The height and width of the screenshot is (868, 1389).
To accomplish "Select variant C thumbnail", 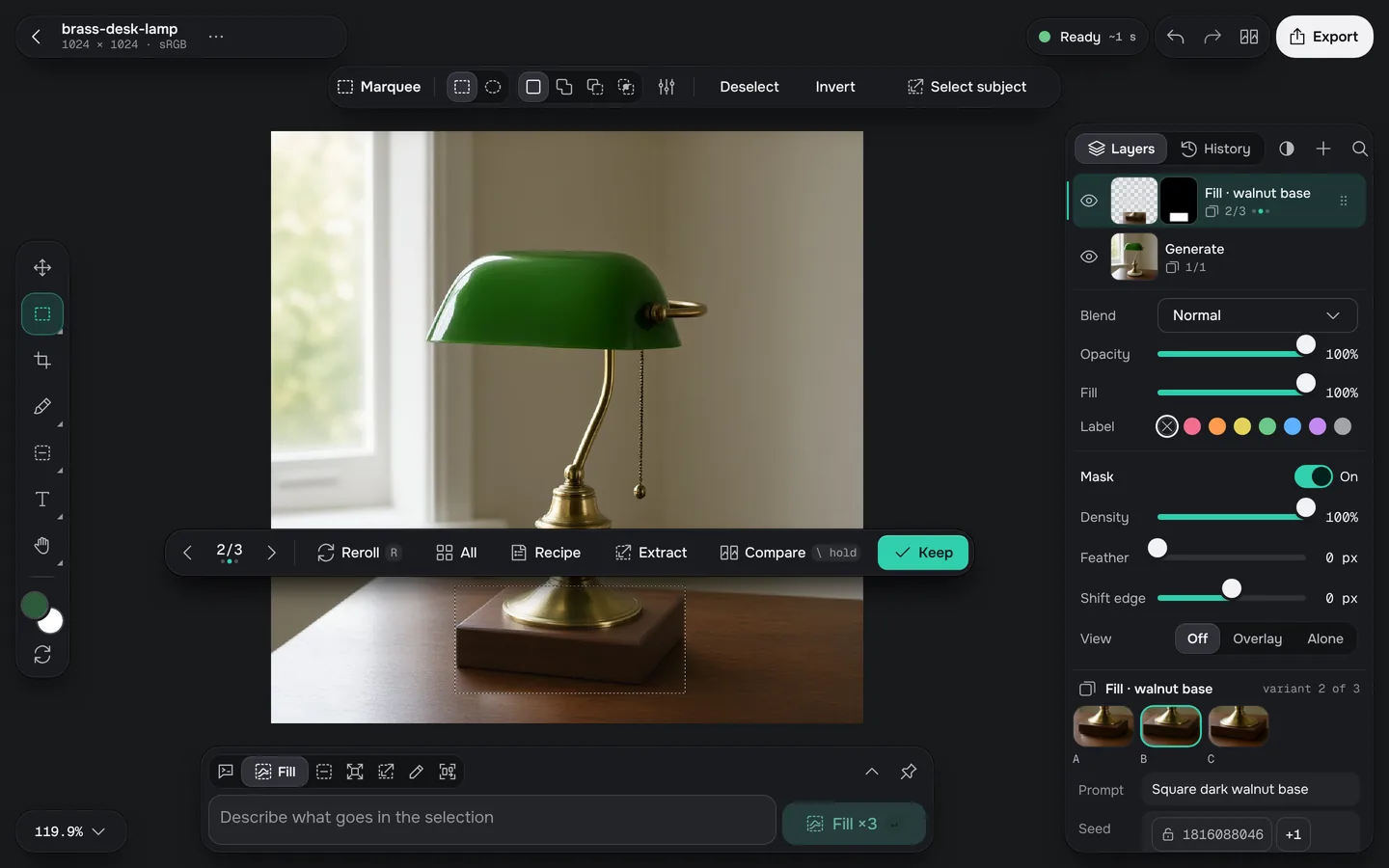I will pyautogui.click(x=1239, y=726).
